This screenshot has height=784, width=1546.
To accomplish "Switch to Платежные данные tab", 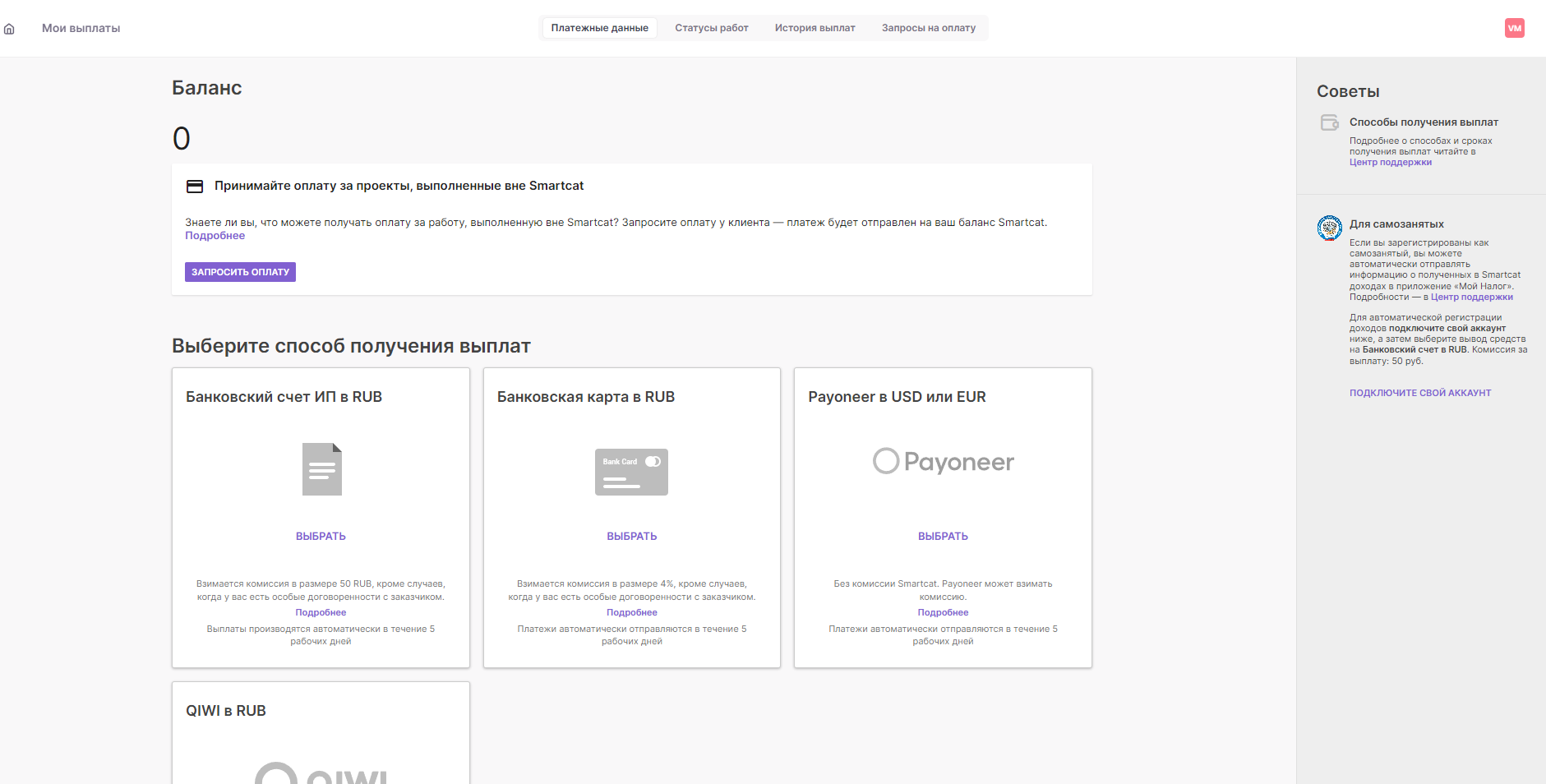I will click(x=599, y=28).
